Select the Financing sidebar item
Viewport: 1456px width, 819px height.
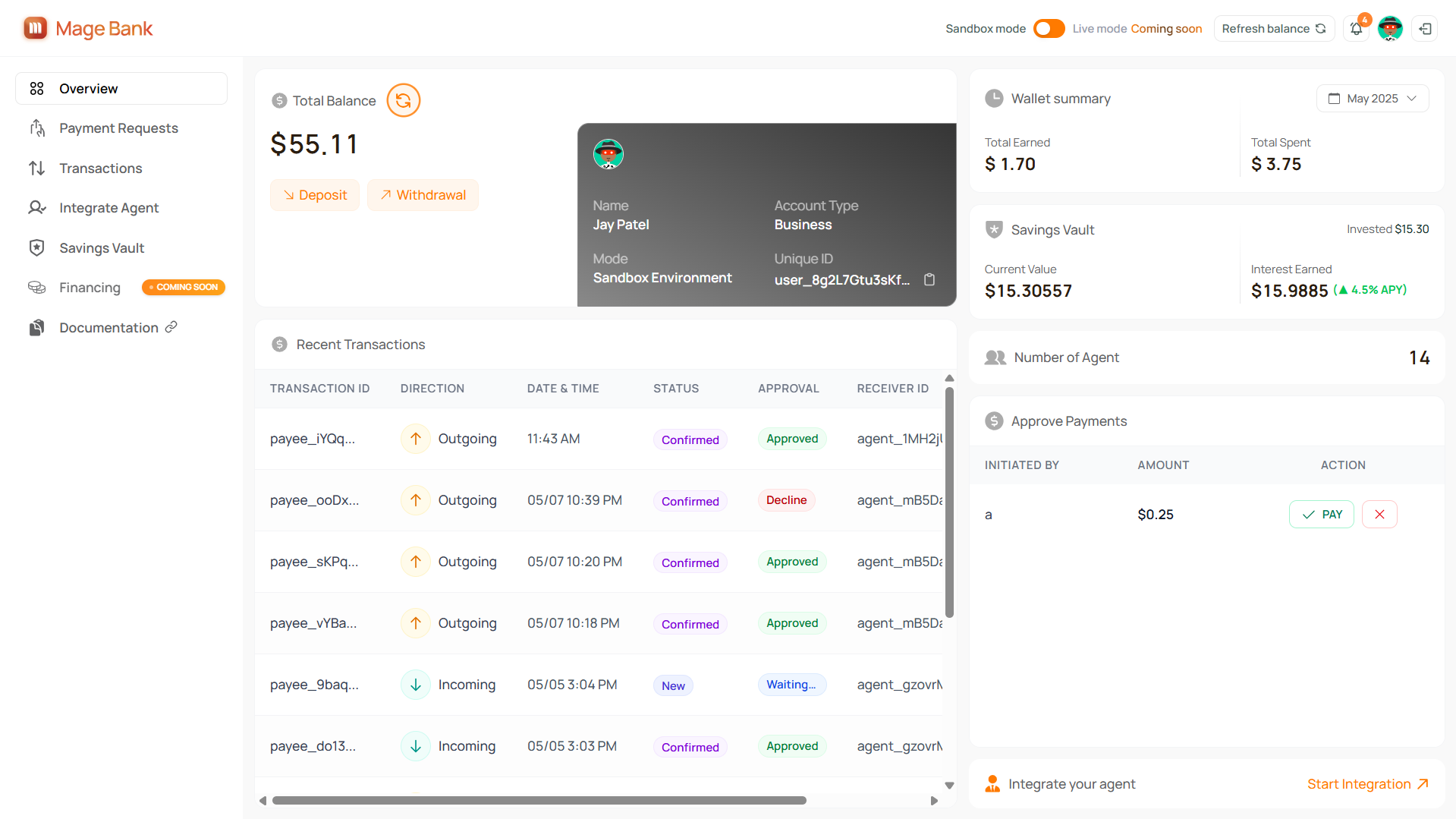click(121, 288)
